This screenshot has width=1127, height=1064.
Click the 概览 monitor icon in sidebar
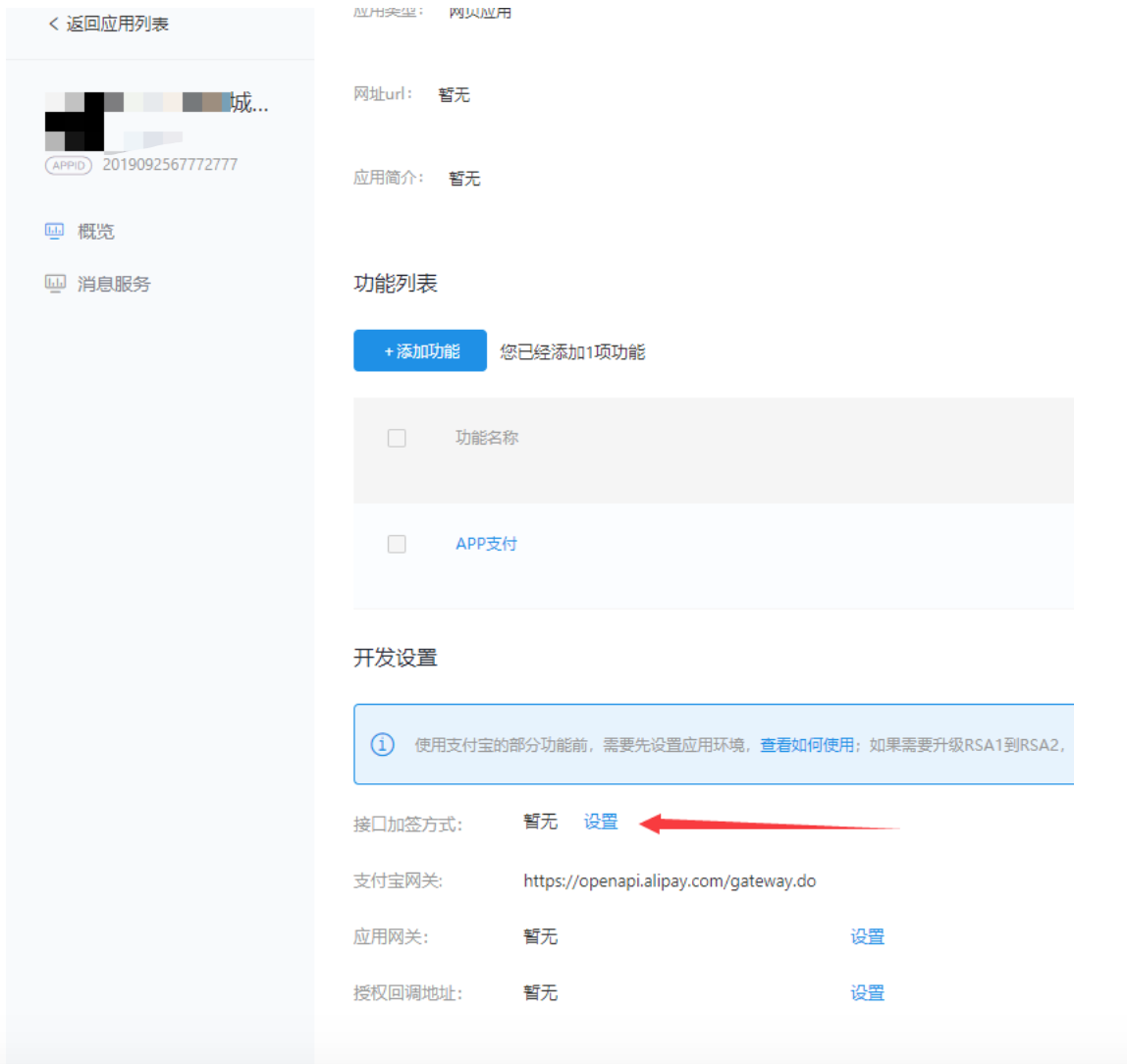(x=55, y=231)
